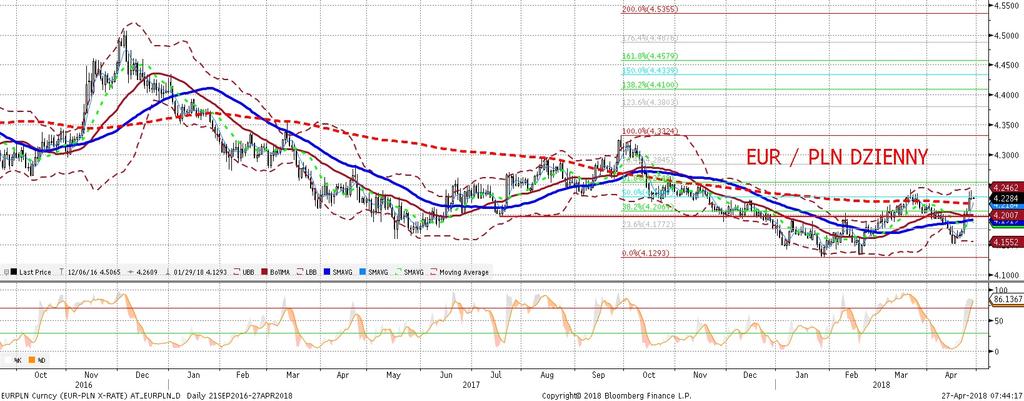Viewport: 1024px width, 401px height.
Task: Click the low marker icon before 01/29/18
Action: pyautogui.click(x=168, y=272)
